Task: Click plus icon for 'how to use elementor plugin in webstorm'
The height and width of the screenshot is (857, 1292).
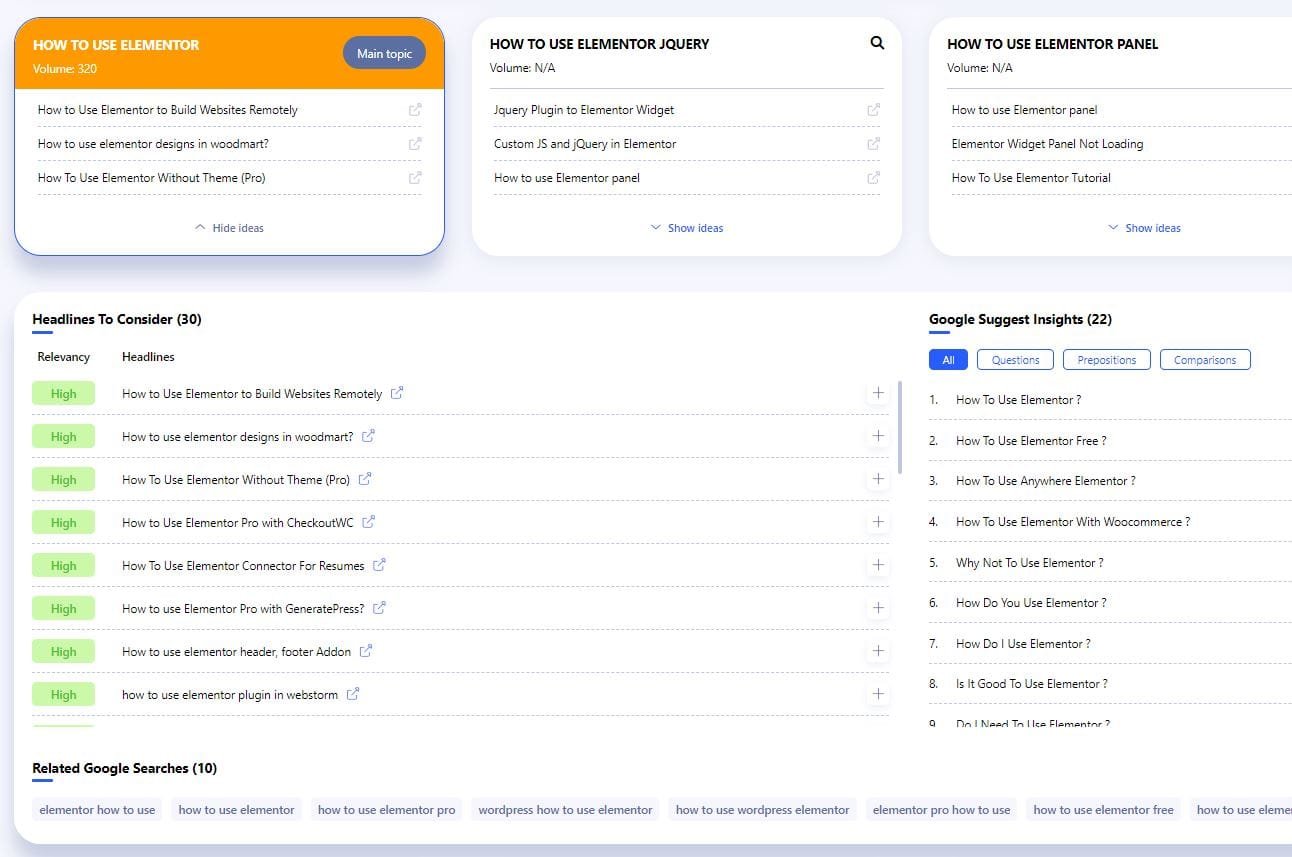Action: pos(878,694)
